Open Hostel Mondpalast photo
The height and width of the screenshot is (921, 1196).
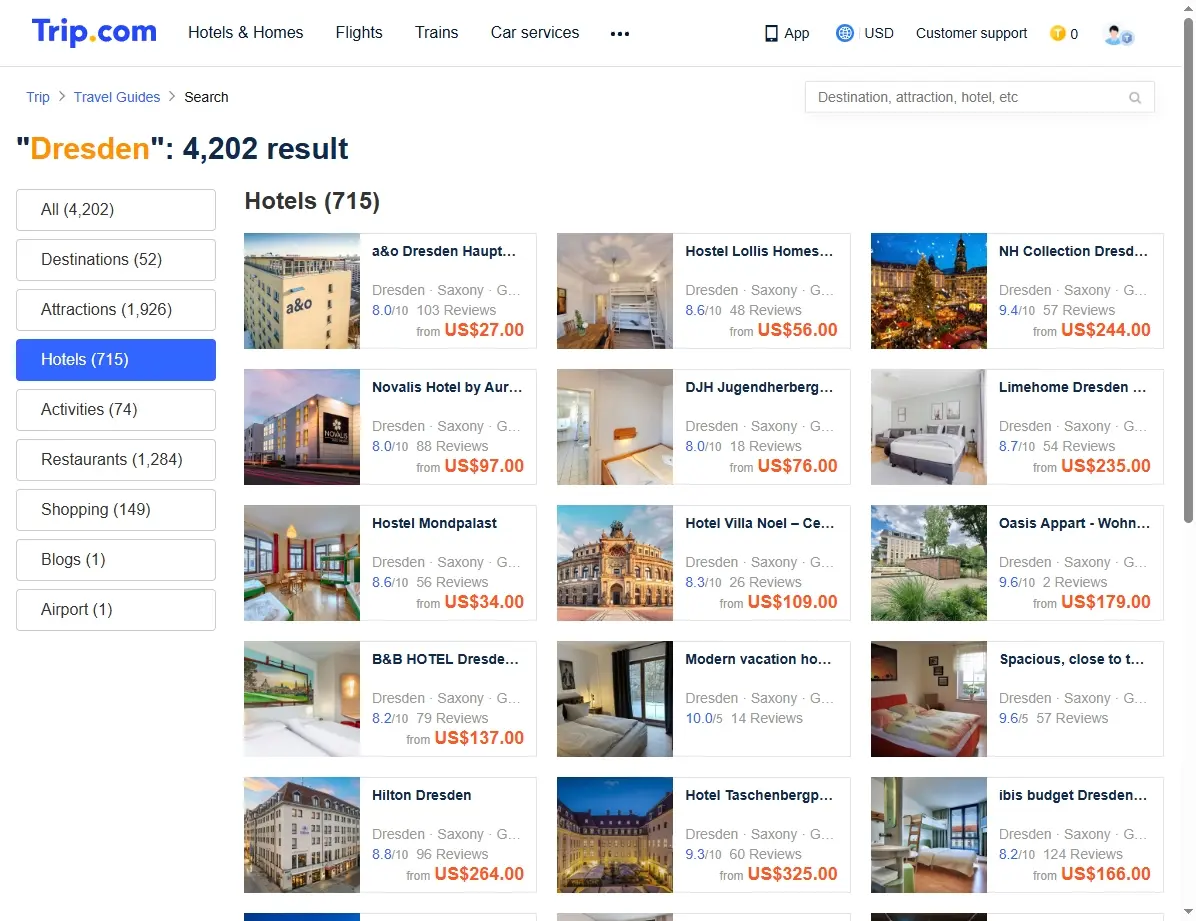coord(302,562)
